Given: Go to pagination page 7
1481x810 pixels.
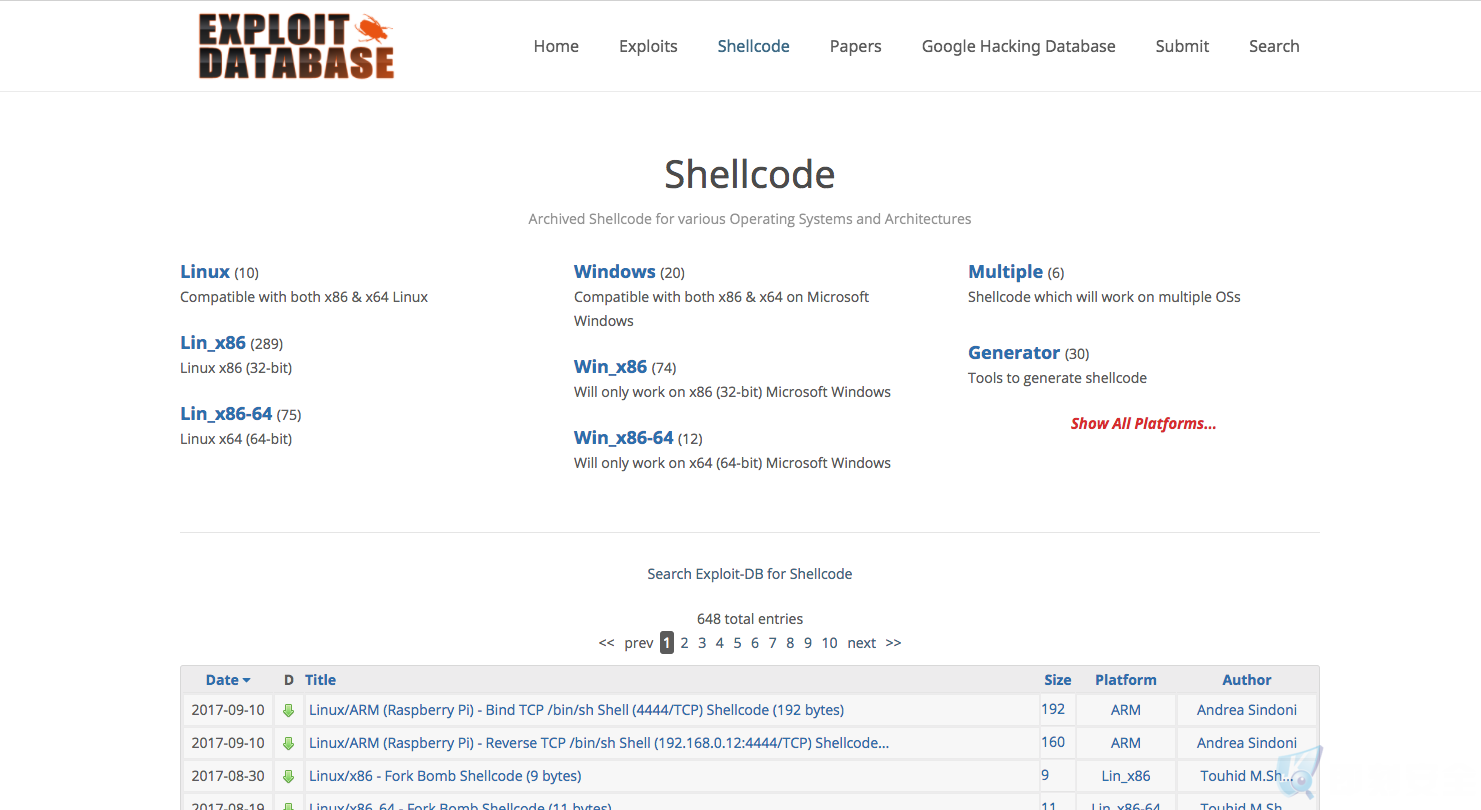Looking at the screenshot, I should tap(772, 643).
